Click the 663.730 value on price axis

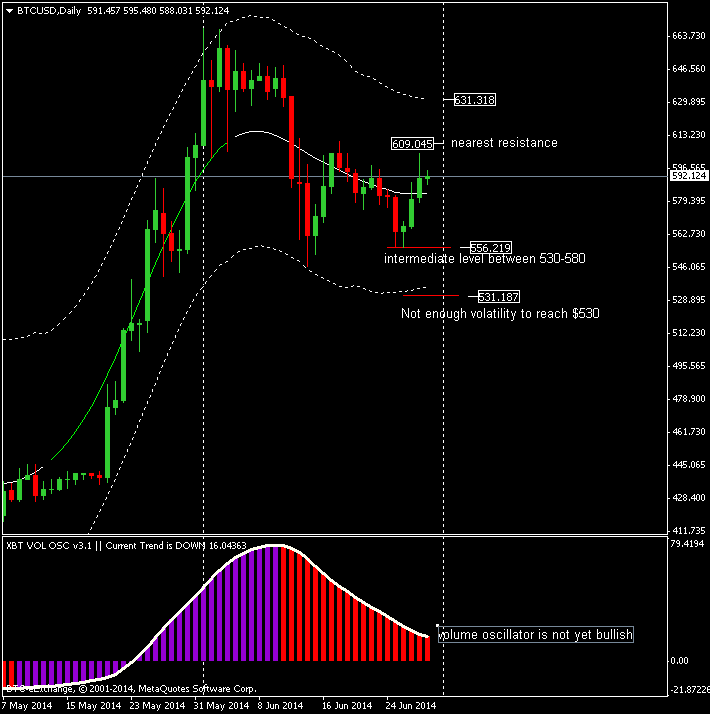pos(688,36)
